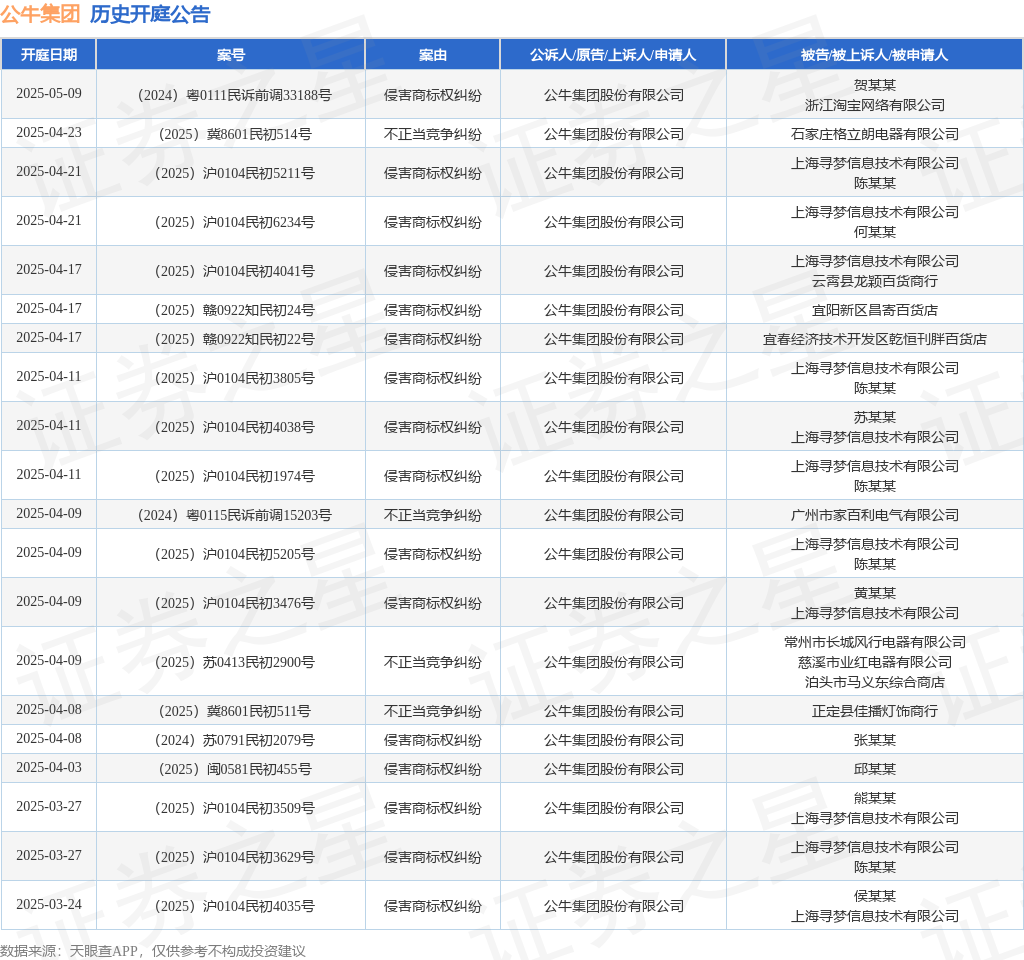Click defendant 石家庄格立朗电器有限公司
Viewport: 1024px width, 960px height.
pos(874,134)
